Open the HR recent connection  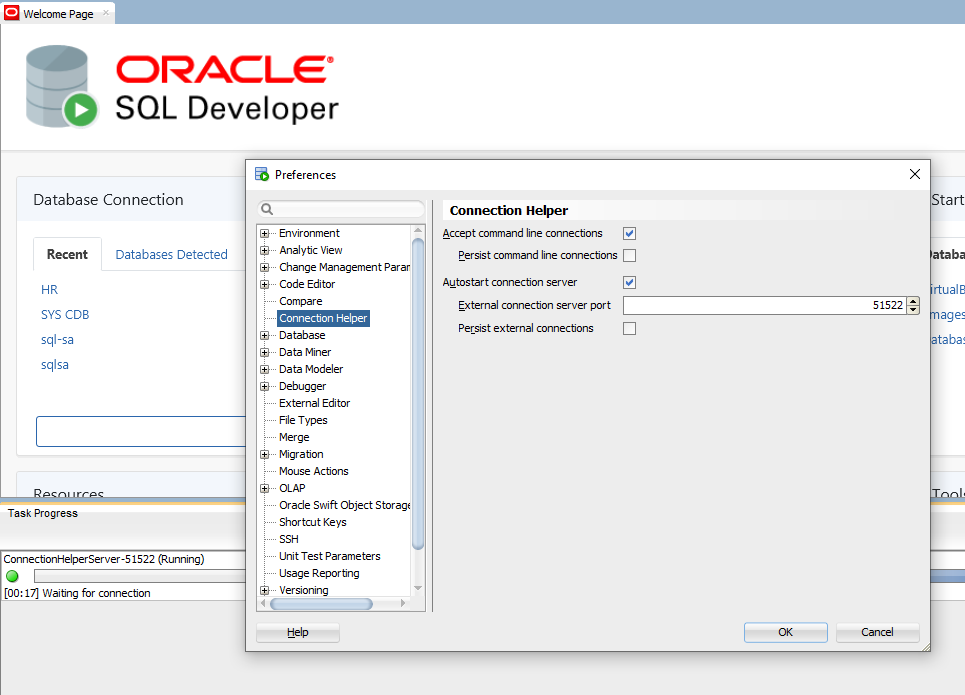click(49, 289)
